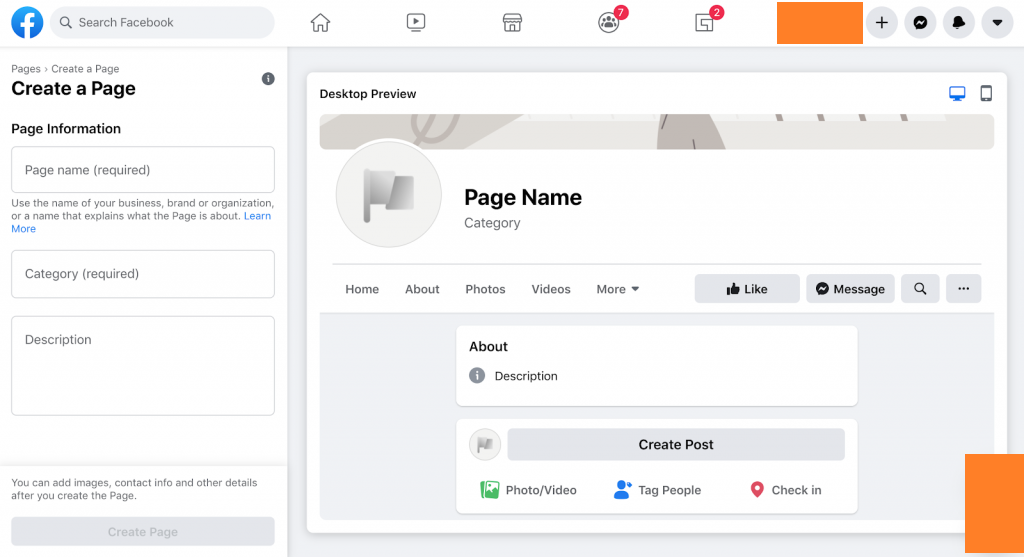
Task: Click the Message button
Action: pos(850,289)
